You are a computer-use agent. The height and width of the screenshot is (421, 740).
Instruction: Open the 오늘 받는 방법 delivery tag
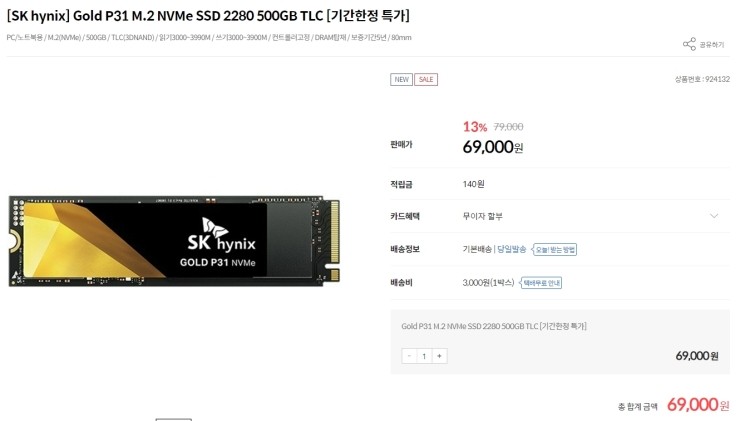pyautogui.click(x=555, y=249)
